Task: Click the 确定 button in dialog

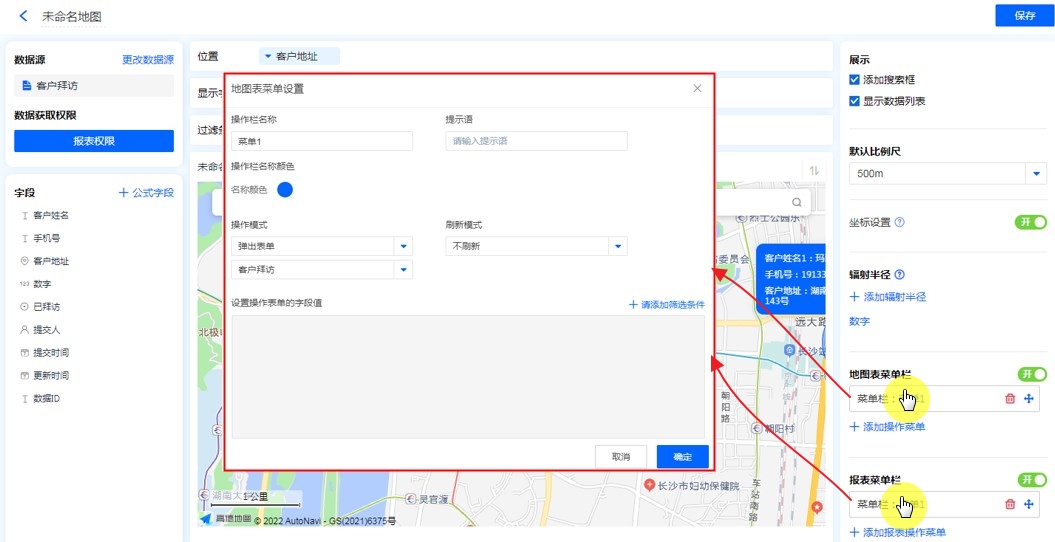Action: (682, 457)
